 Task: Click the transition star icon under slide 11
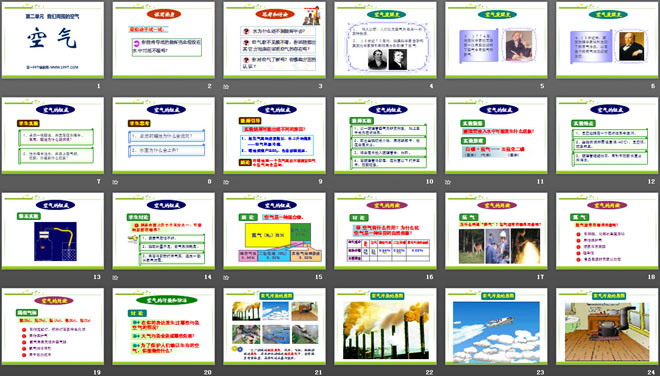pyautogui.click(x=448, y=182)
